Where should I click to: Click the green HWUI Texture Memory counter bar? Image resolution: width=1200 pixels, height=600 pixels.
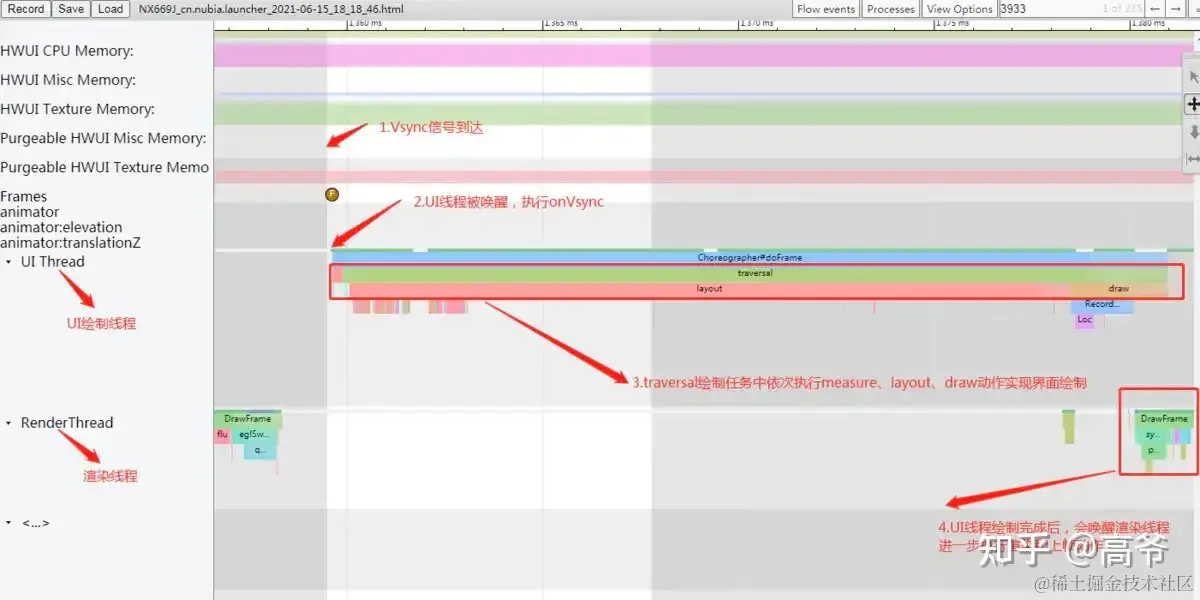tap(698, 114)
